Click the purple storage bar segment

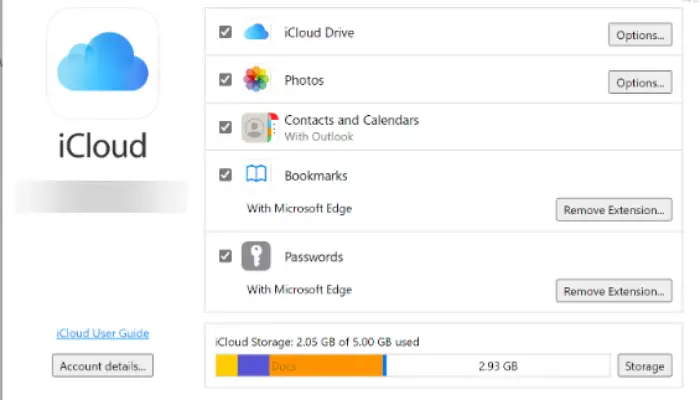(x=253, y=366)
